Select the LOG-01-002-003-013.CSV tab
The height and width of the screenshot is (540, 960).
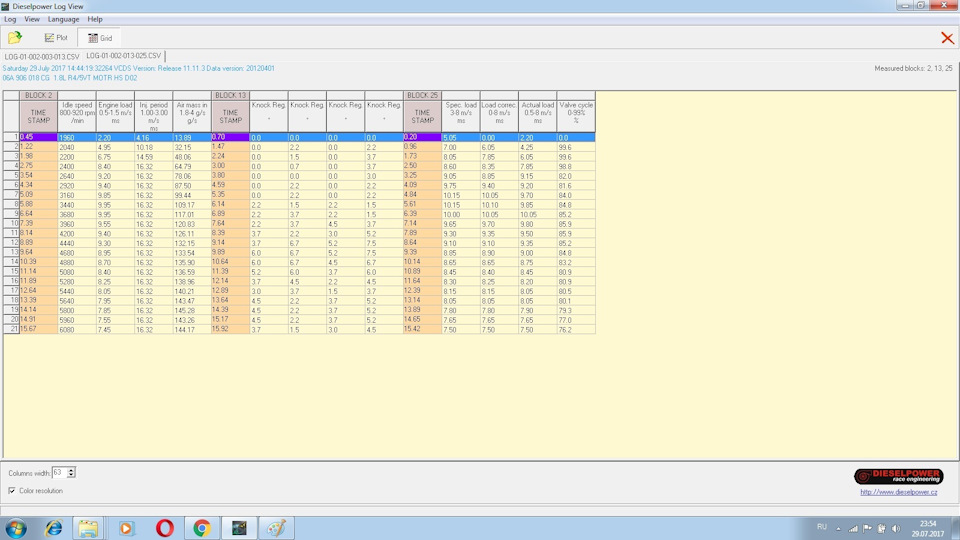point(42,56)
